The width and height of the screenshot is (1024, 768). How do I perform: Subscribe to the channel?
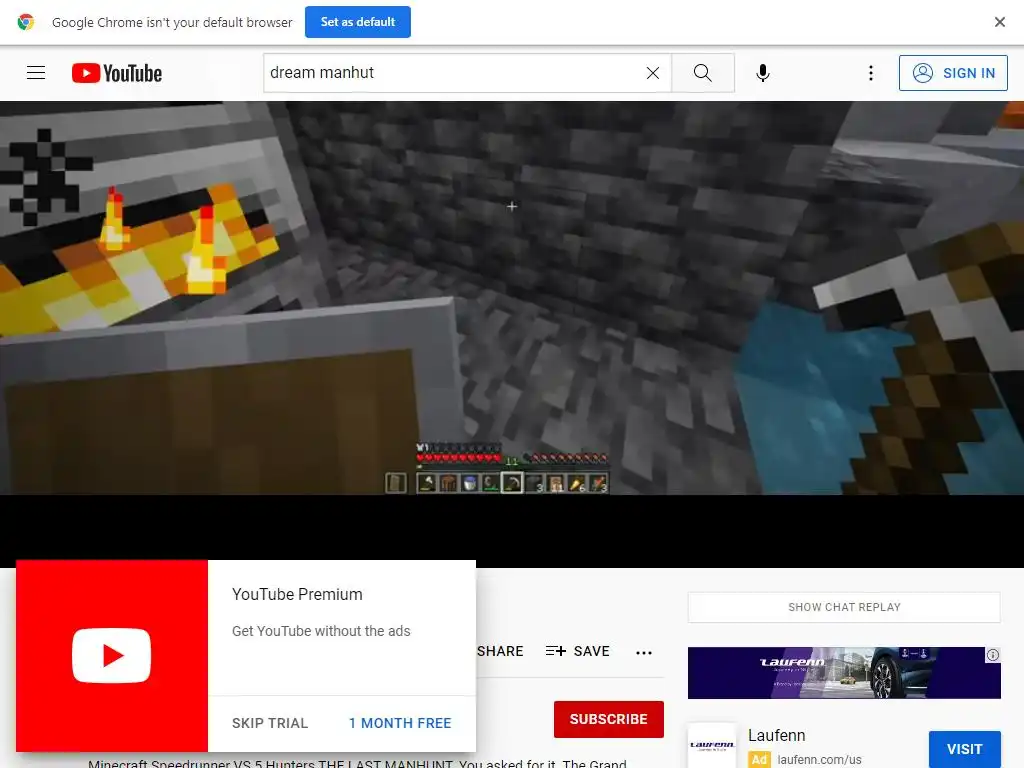pyautogui.click(x=609, y=719)
